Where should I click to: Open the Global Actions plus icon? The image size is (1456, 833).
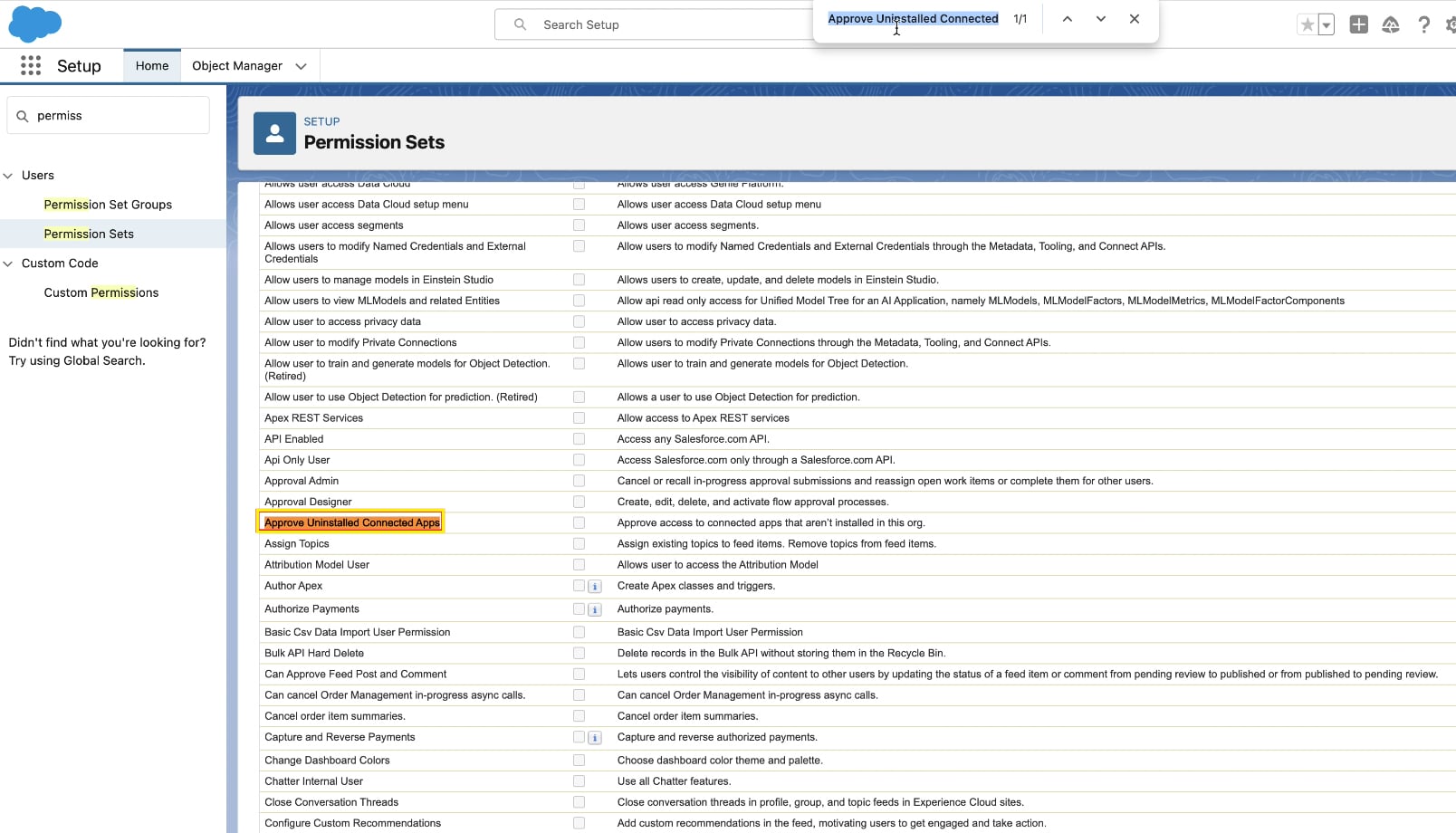[1358, 25]
